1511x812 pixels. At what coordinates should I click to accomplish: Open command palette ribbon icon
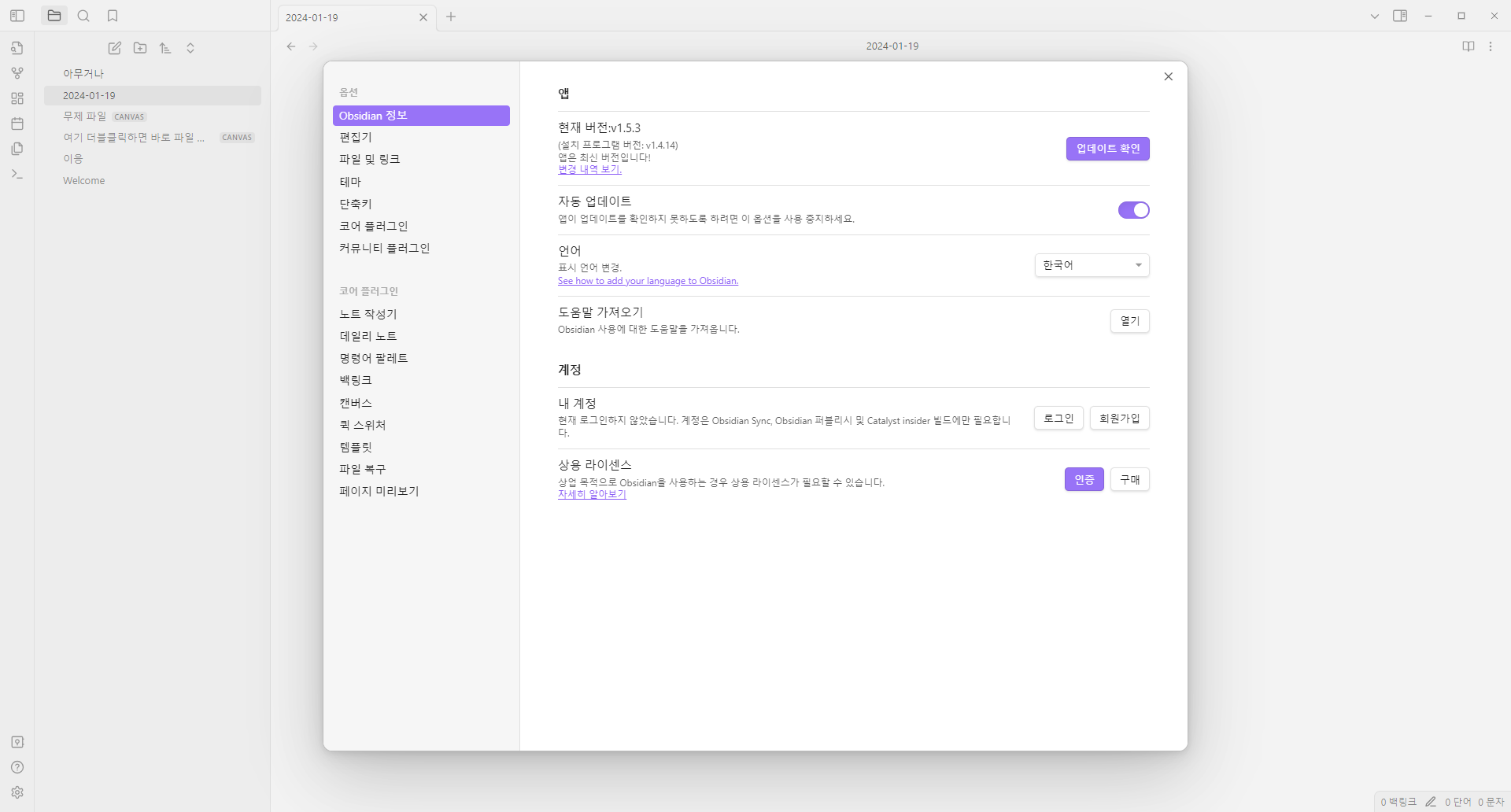(17, 174)
